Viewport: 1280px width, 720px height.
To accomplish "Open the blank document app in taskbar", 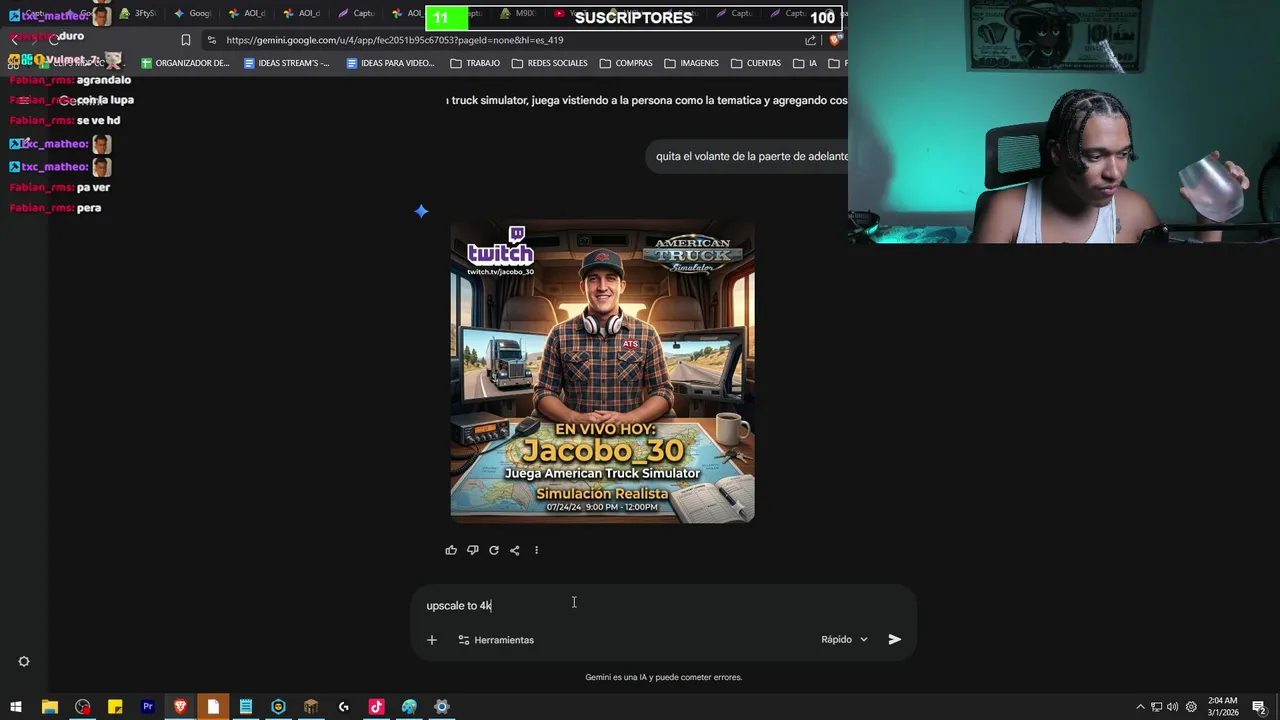I will tap(213, 707).
